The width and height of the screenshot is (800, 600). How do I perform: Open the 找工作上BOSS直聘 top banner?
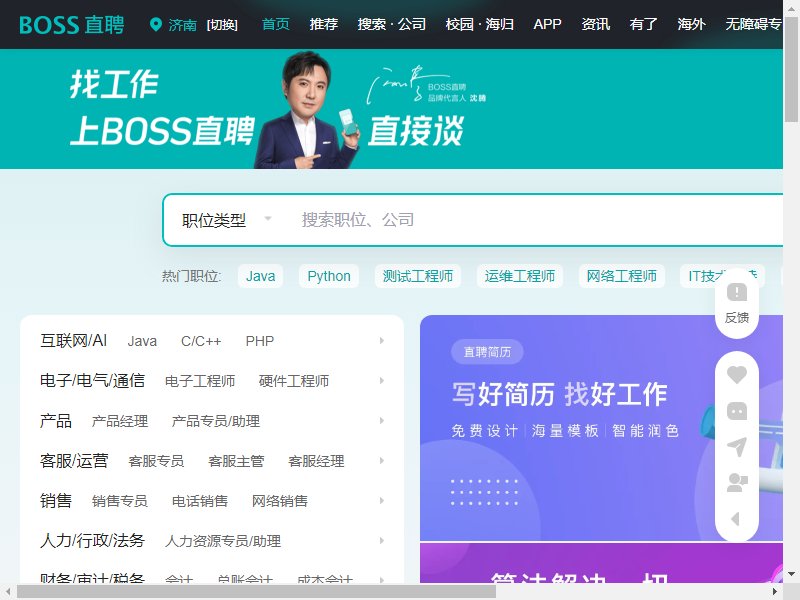(x=391, y=109)
